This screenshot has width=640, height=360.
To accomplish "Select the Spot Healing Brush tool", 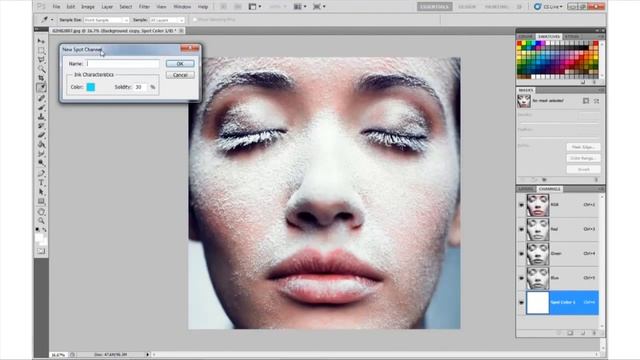I will click(x=41, y=98).
